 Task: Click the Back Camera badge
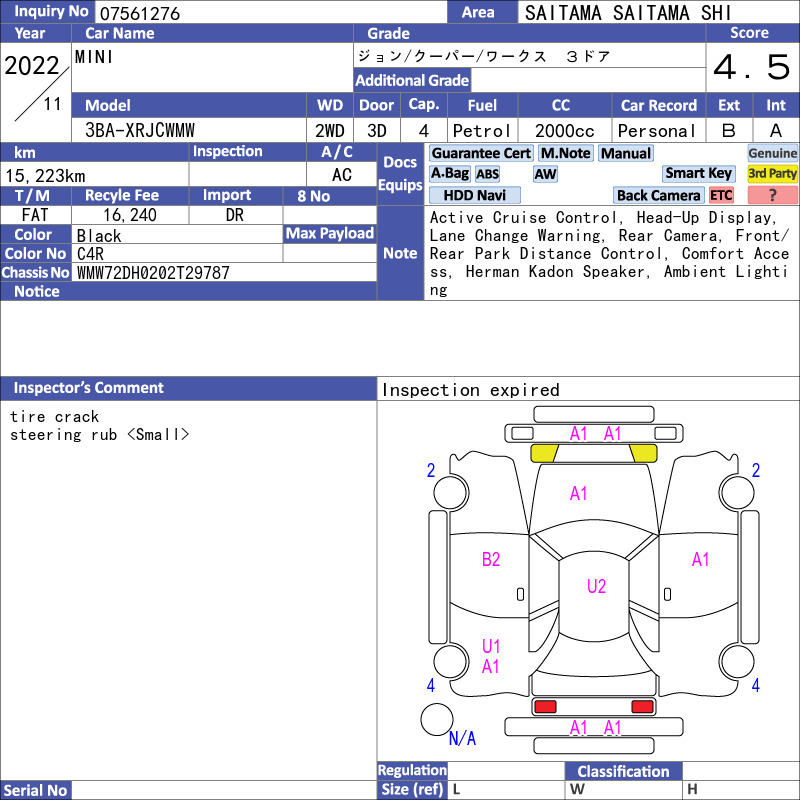[658, 195]
